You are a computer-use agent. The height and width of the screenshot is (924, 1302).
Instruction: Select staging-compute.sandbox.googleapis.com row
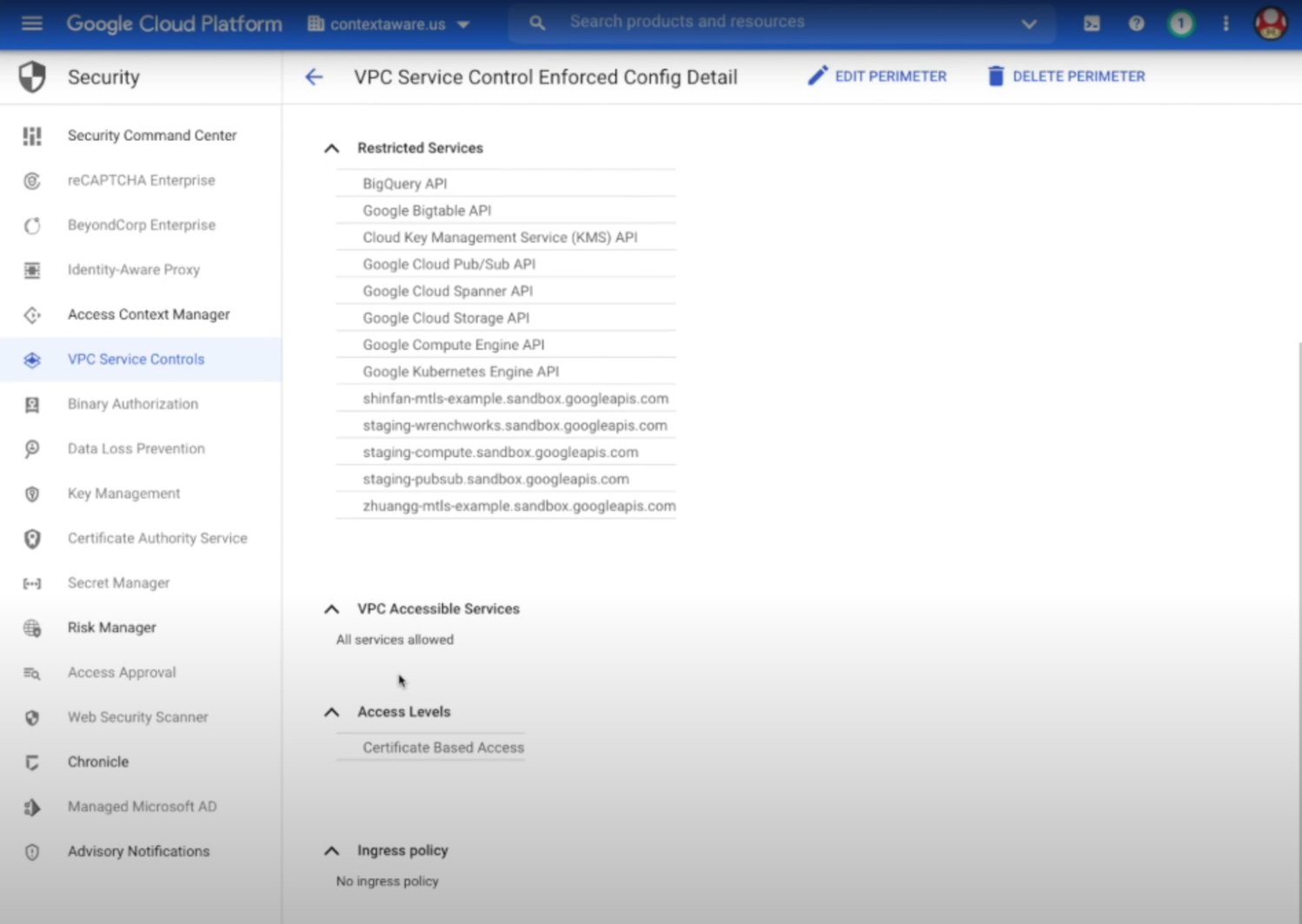506,453
